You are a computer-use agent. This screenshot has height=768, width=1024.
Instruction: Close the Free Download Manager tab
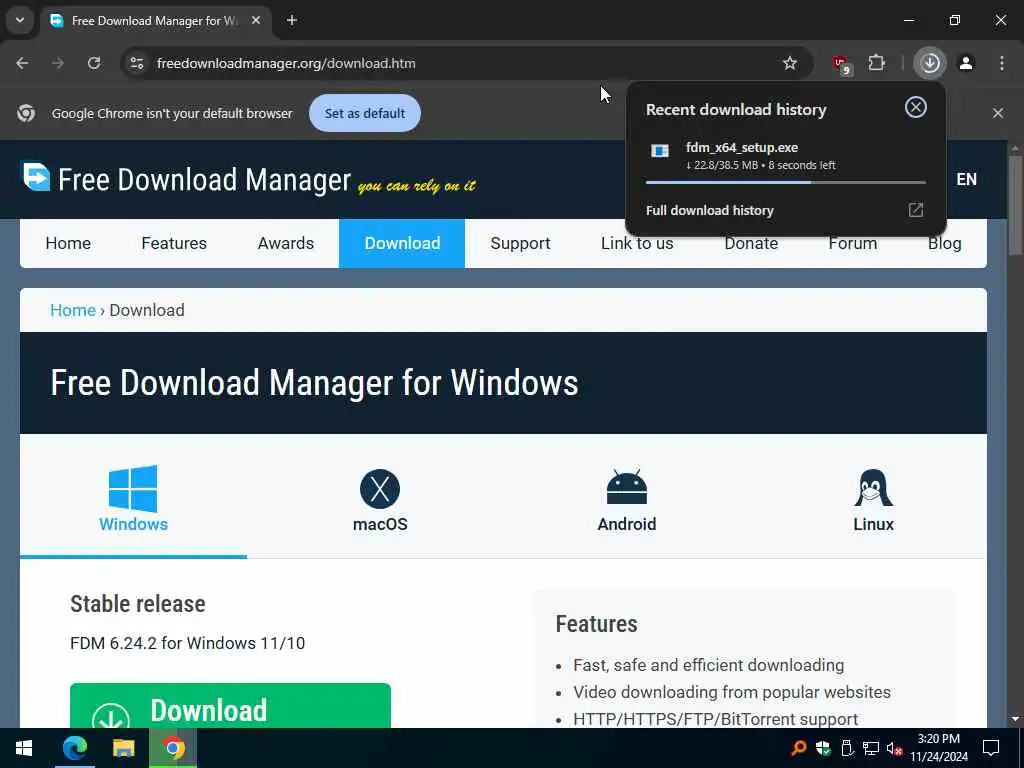click(x=256, y=20)
